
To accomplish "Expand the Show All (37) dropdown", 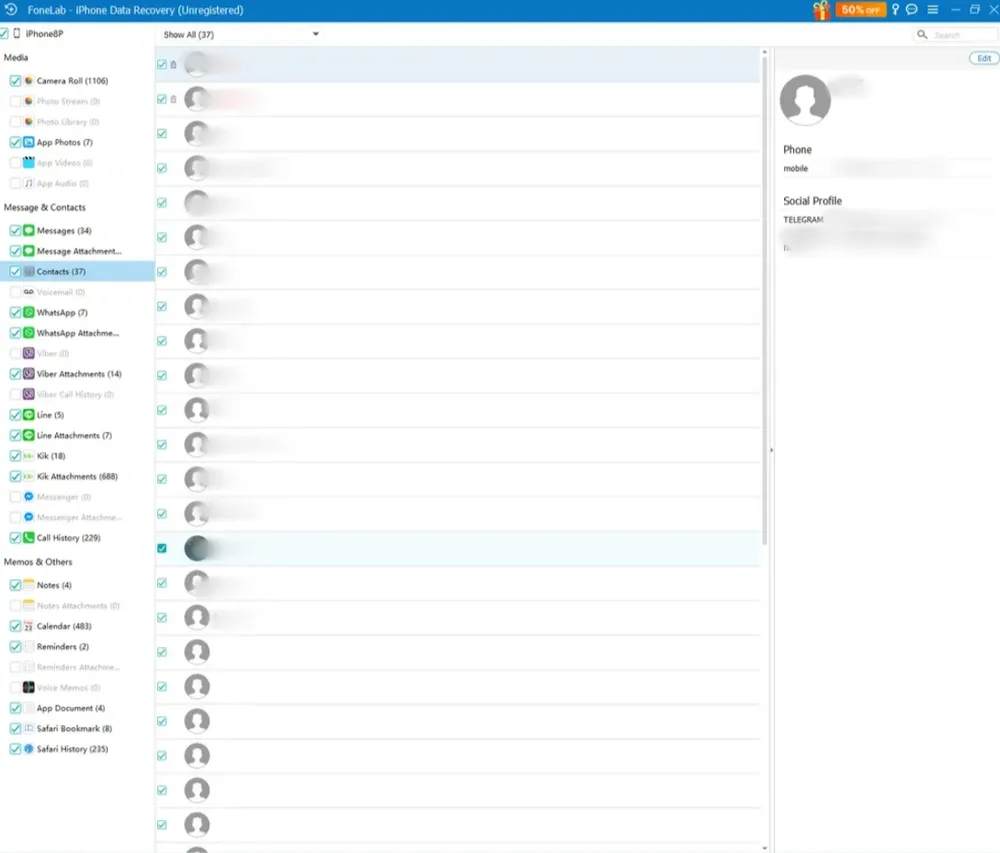I will click(315, 34).
